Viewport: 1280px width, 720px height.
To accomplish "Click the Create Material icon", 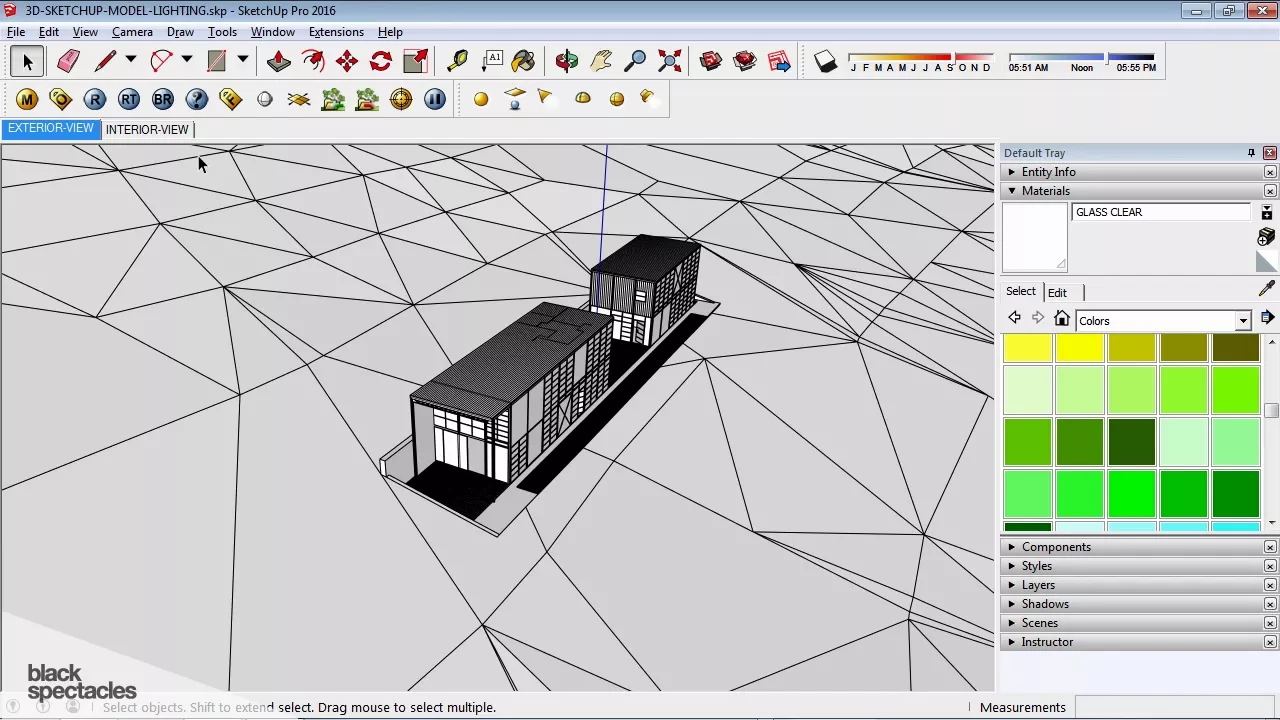I will pyautogui.click(x=1266, y=237).
